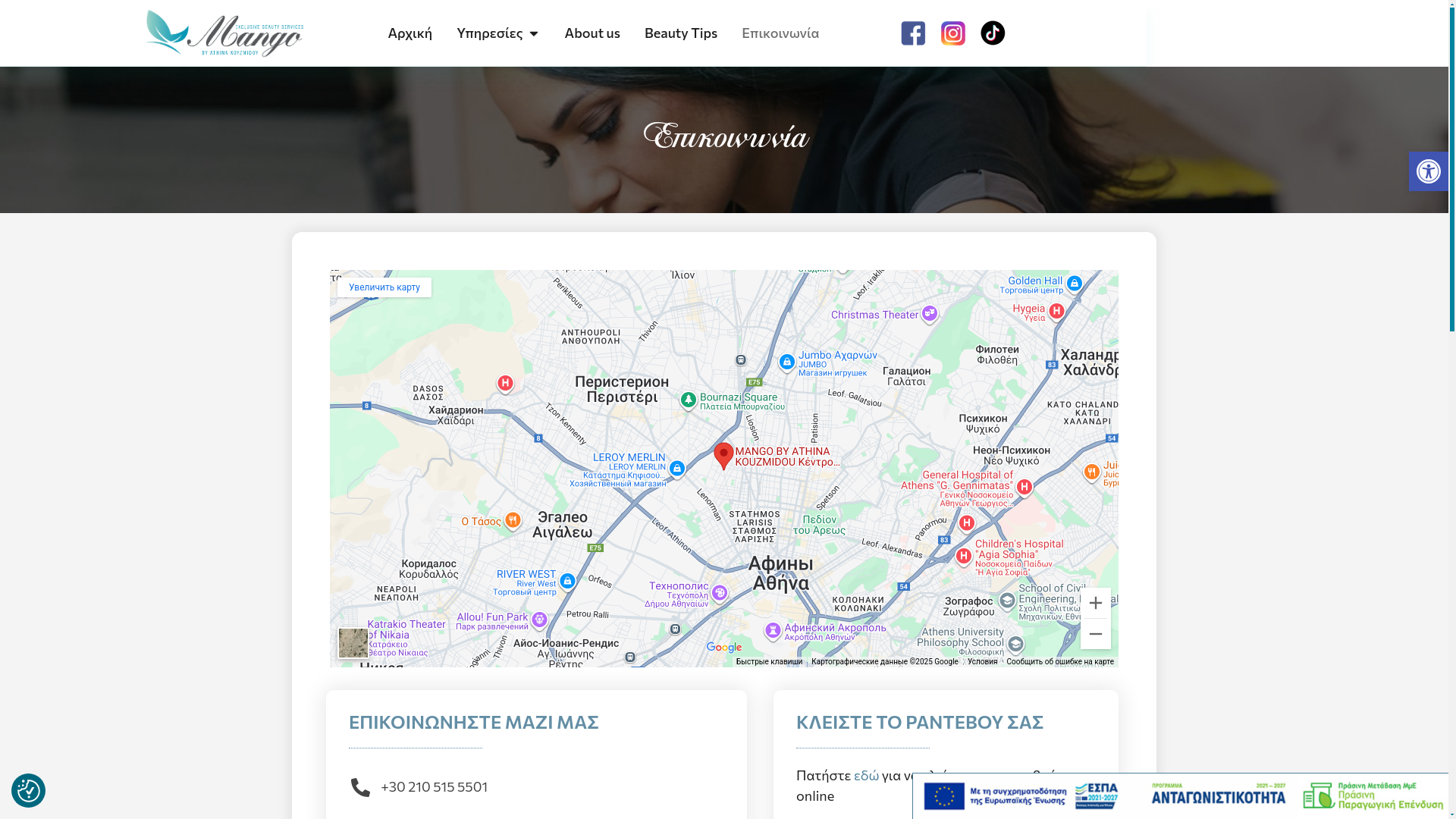Click the ΑΝΤΑΓΩΝΙΣΤΙΚΟΤΗΤΑ programme logo
Screen dimensions: 1456x819
tap(1219, 795)
